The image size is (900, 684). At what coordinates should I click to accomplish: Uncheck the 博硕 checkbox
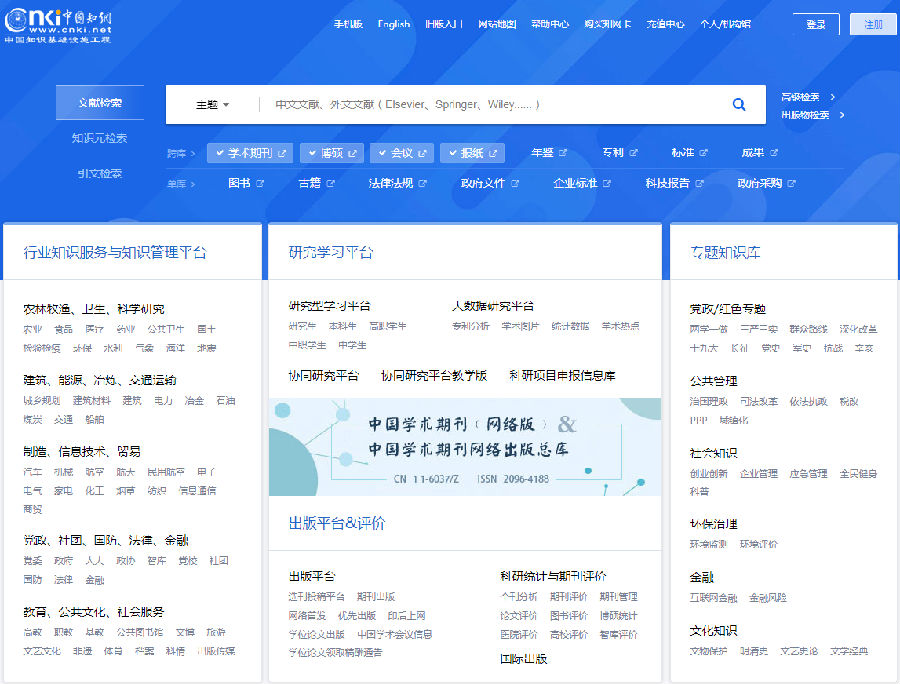tap(311, 151)
